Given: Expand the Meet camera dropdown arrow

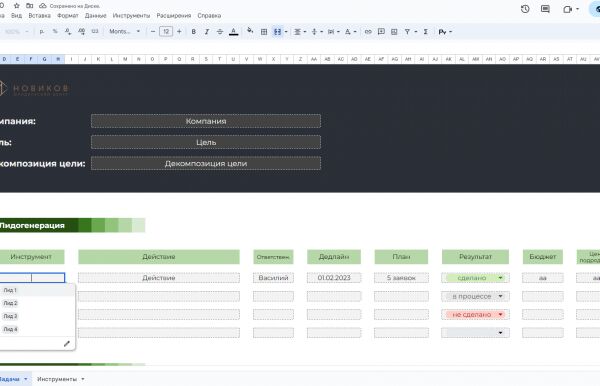Looking at the screenshot, I should [x=577, y=9].
